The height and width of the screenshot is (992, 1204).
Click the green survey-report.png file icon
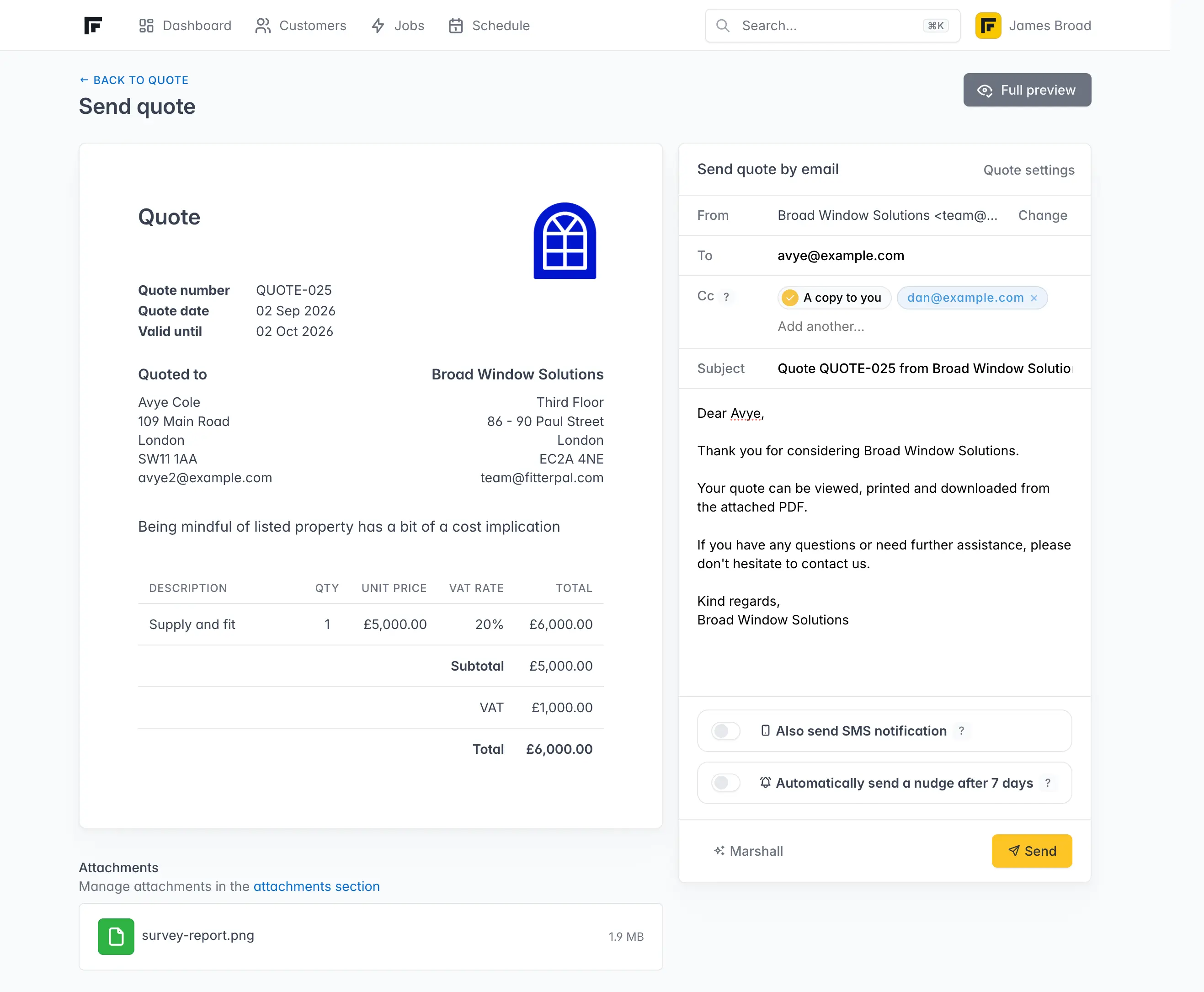pyautogui.click(x=116, y=936)
